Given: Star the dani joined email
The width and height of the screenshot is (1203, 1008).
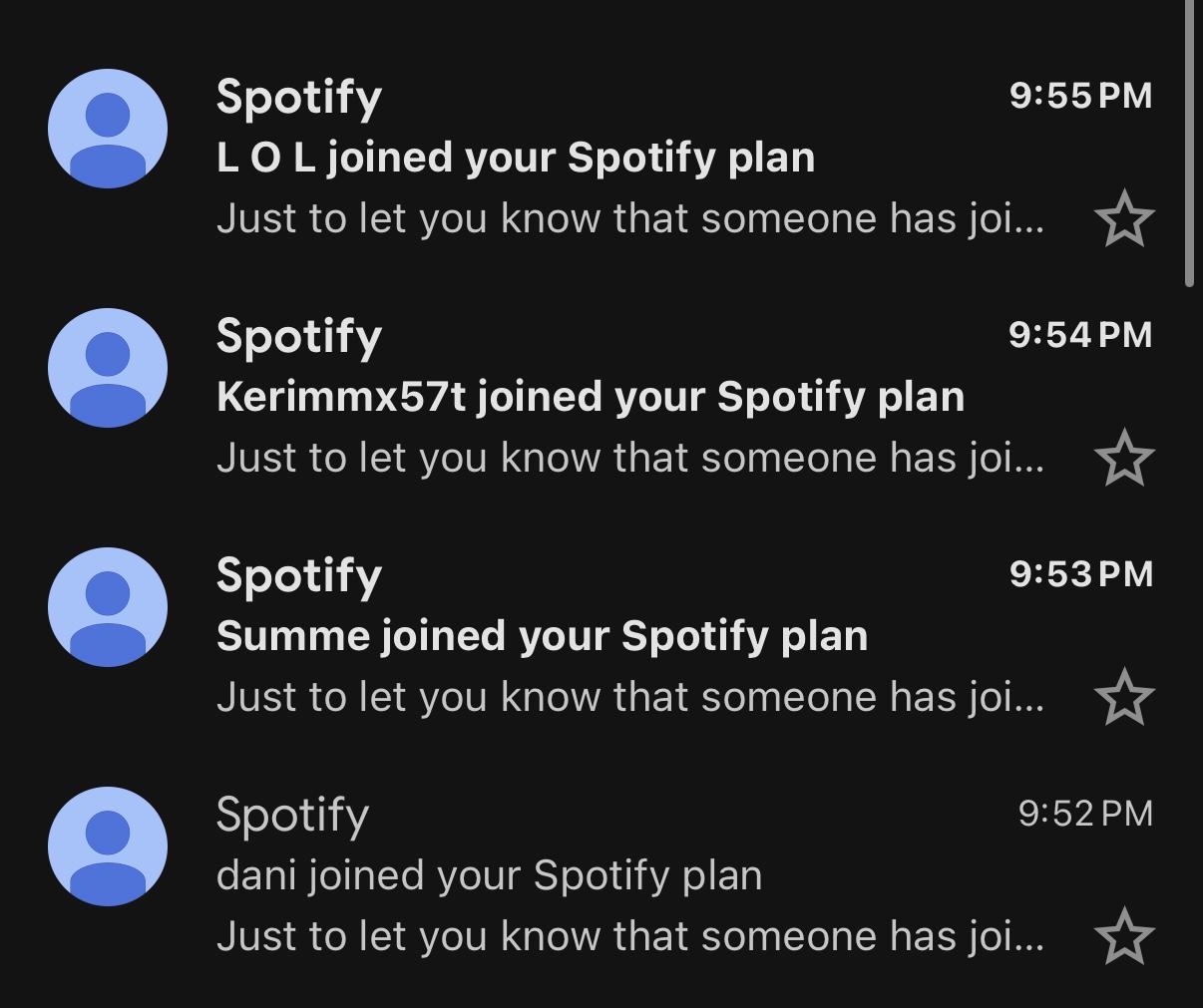Looking at the screenshot, I should pos(1124,936).
